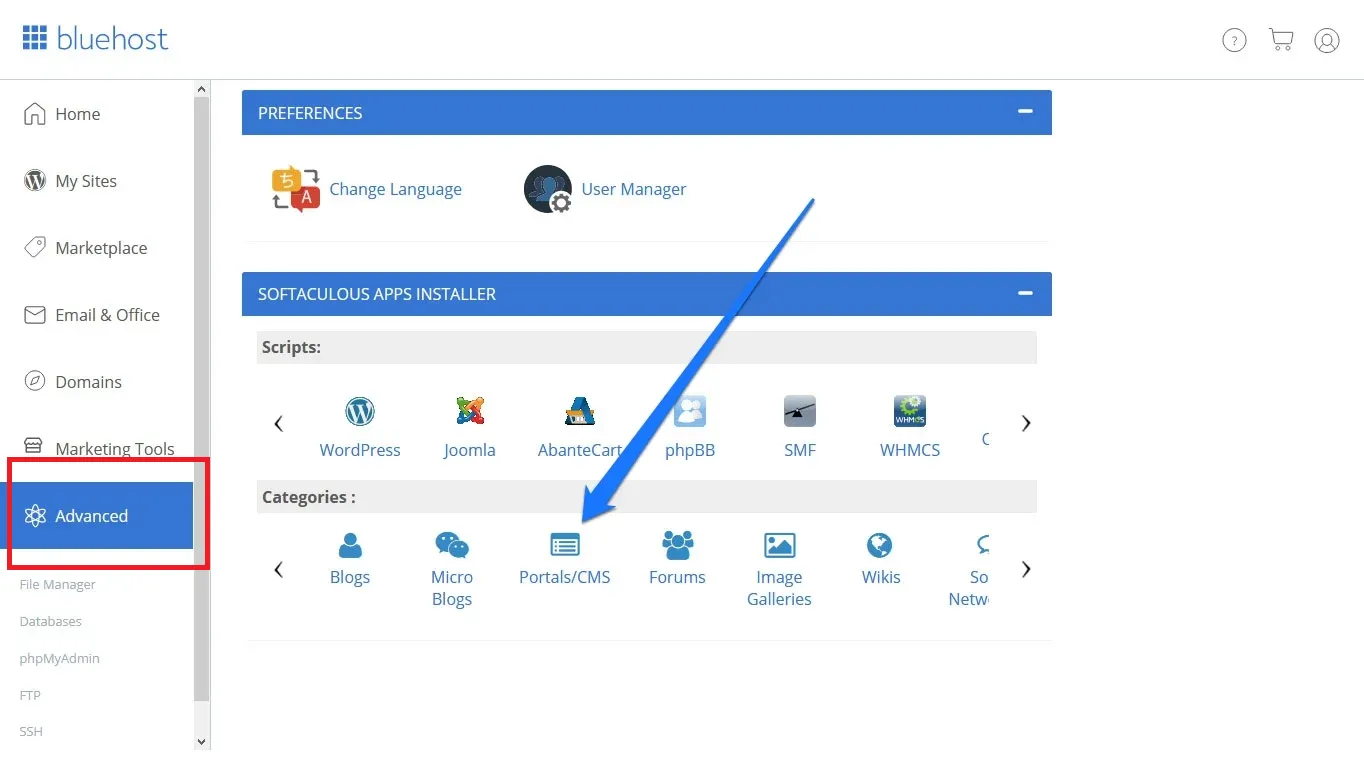Viewport: 1364px width, 767px height.
Task: Click the Blogs category icon
Action: (350, 545)
